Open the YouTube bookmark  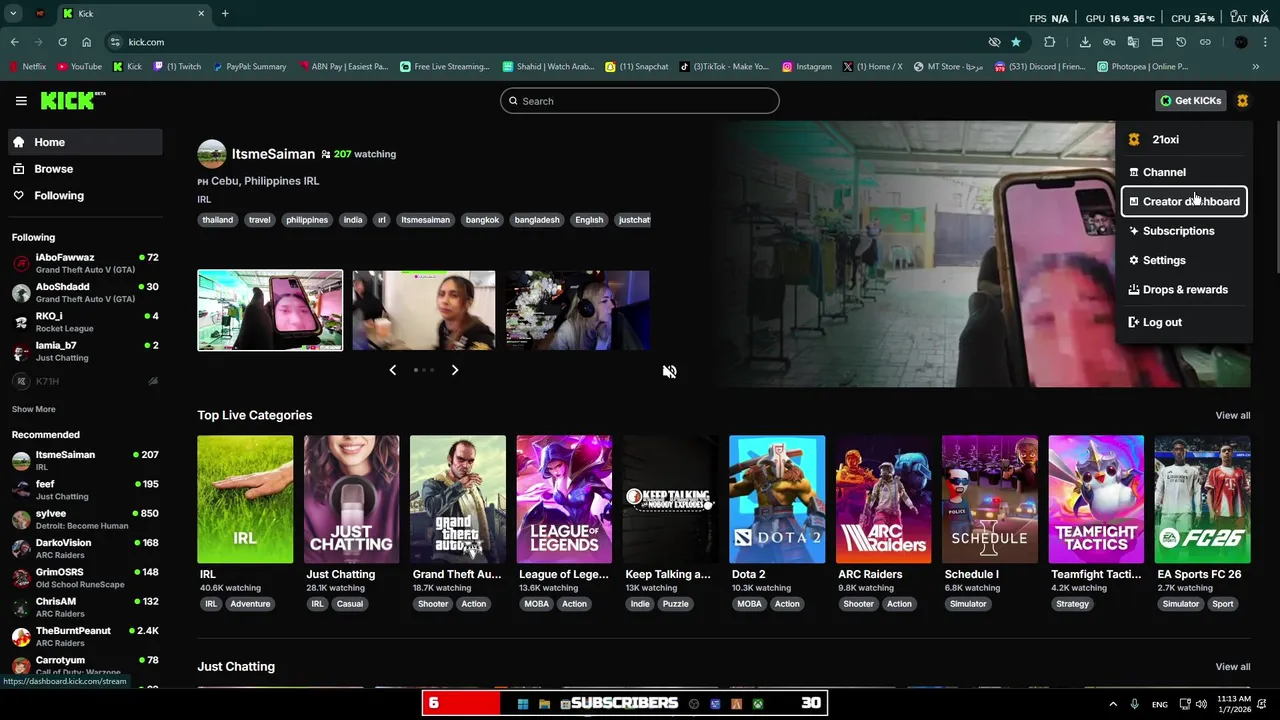pyautogui.click(x=79, y=67)
